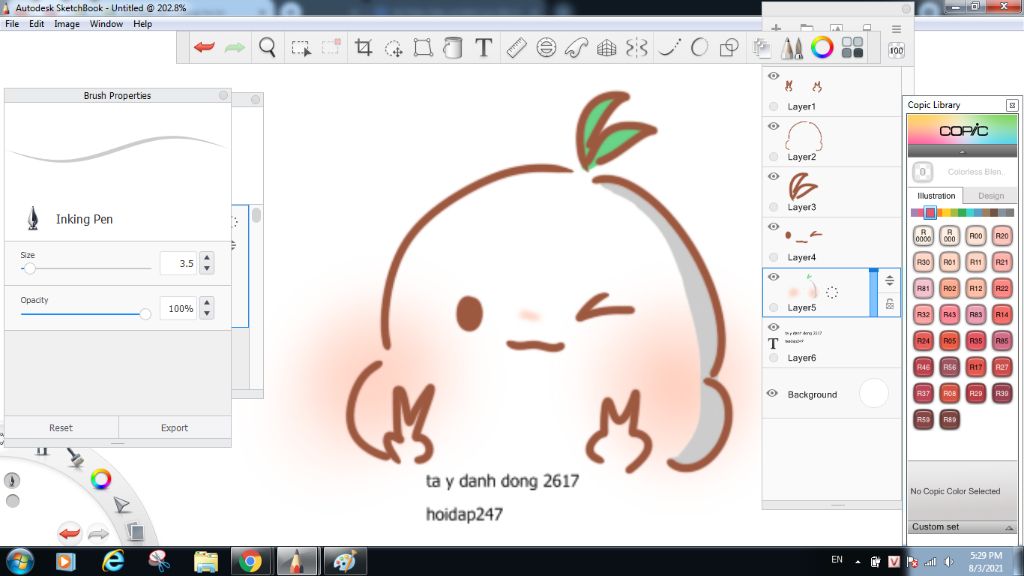The width and height of the screenshot is (1024, 576).
Task: Click the green Redo arrow in the top toolbar
Action: coord(234,47)
